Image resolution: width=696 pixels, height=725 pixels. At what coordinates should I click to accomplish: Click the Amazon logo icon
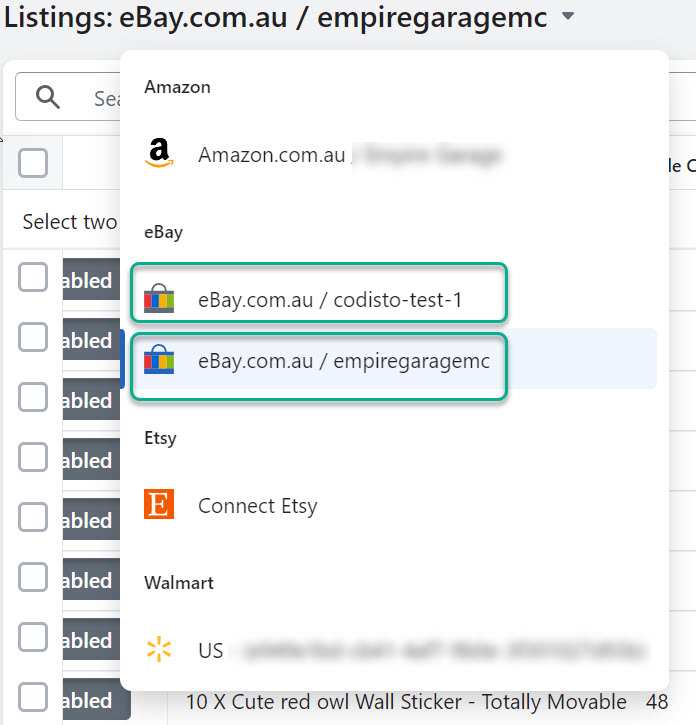(159, 153)
